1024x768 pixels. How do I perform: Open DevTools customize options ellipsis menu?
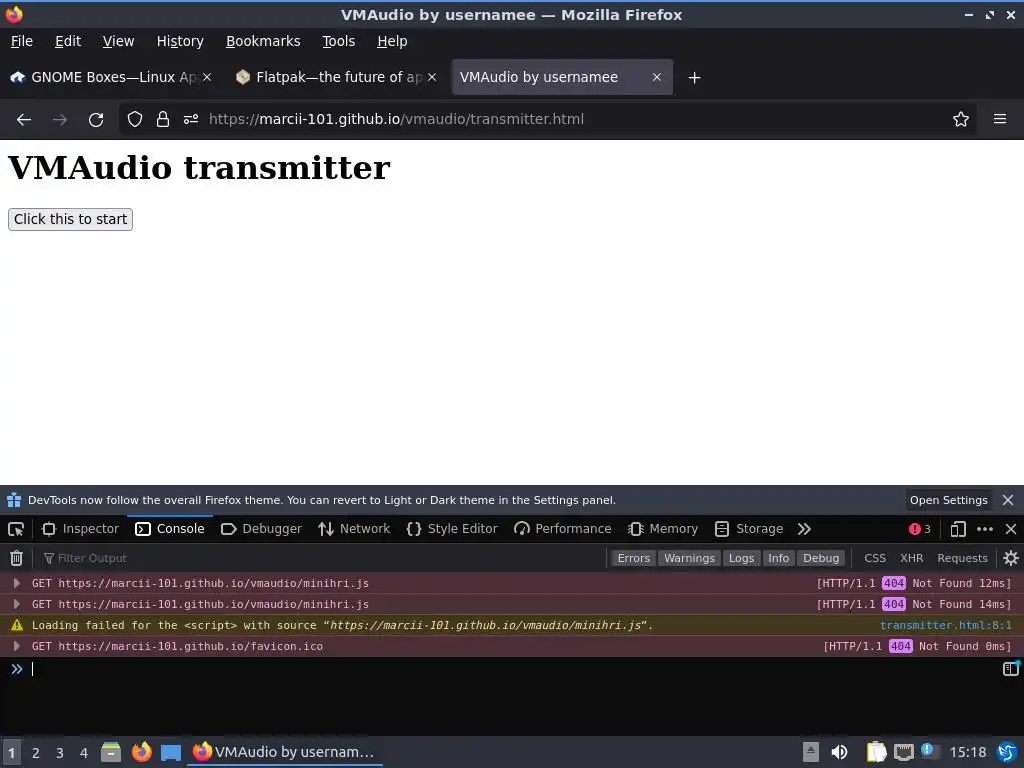[985, 529]
